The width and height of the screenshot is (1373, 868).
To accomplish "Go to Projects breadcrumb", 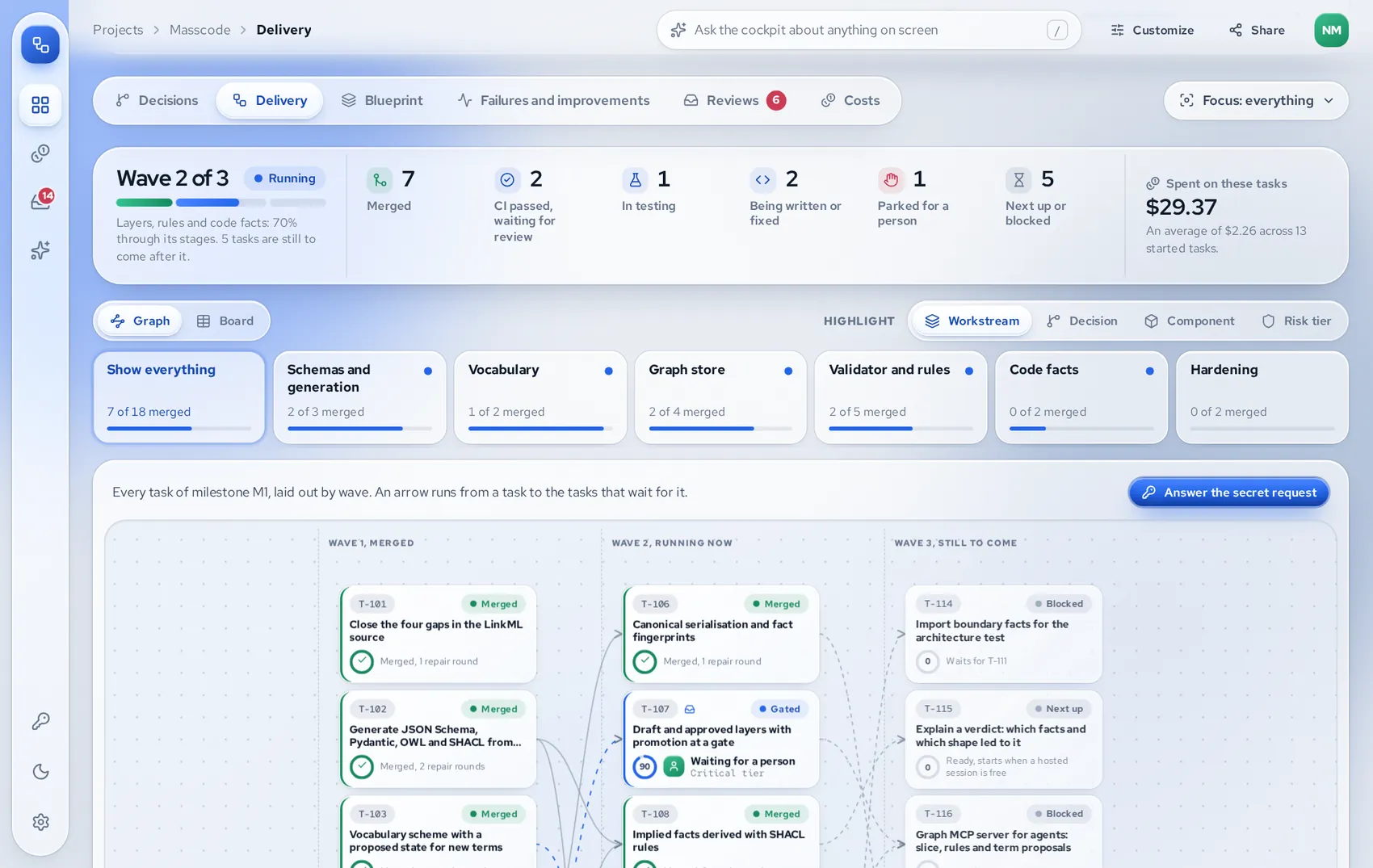I will (x=118, y=30).
